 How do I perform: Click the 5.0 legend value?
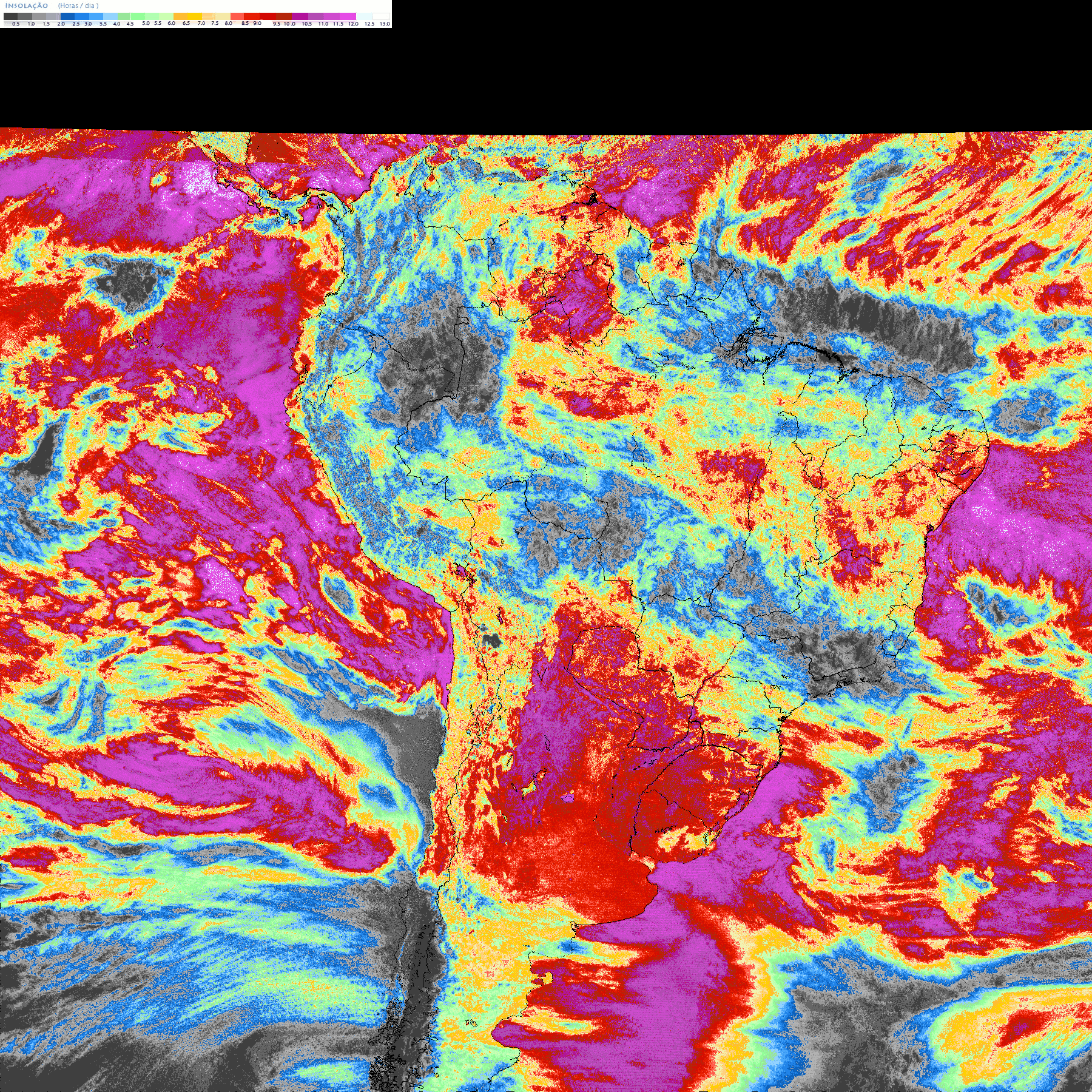coord(146,23)
